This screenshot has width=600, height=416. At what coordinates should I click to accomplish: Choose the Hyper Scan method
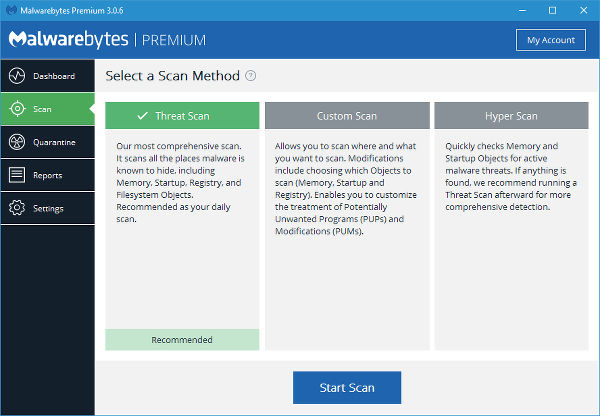511,116
